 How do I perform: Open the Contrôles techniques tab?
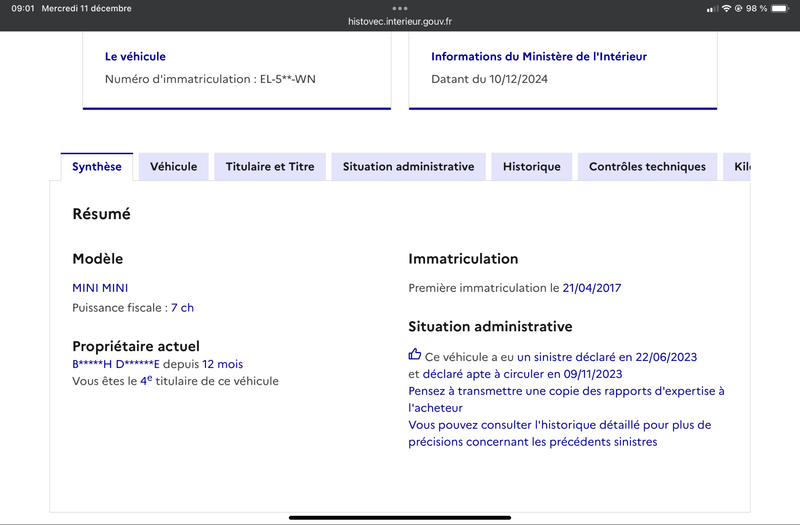coord(647,167)
